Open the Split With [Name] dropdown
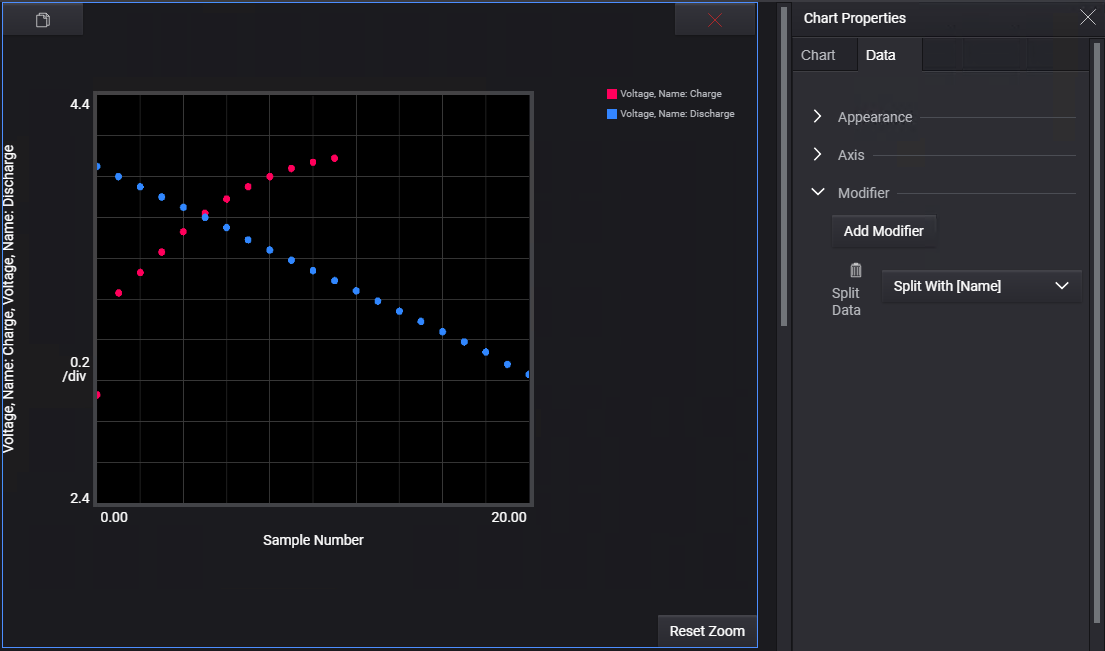The image size is (1105, 651). pyautogui.click(x=981, y=286)
